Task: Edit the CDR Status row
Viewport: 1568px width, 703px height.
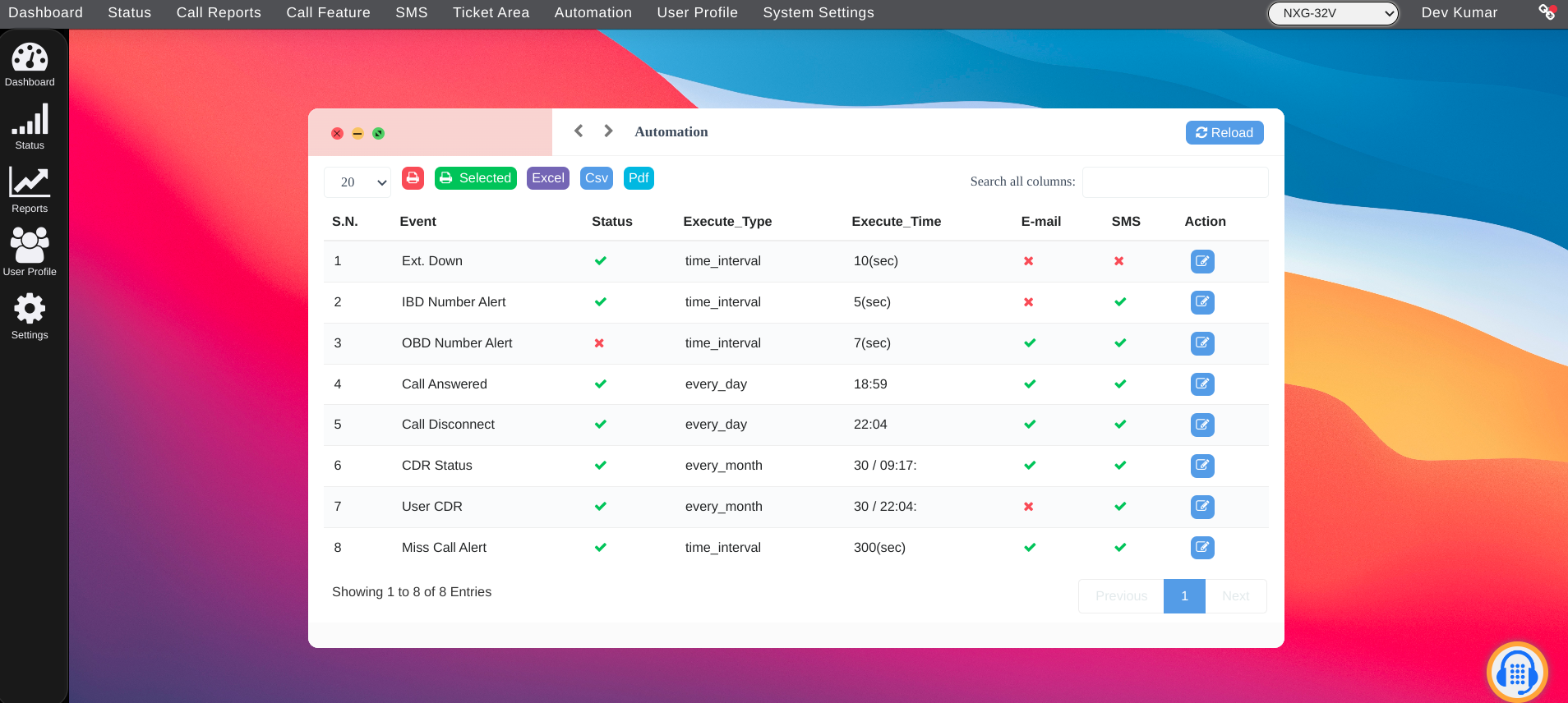Action: pos(1202,466)
